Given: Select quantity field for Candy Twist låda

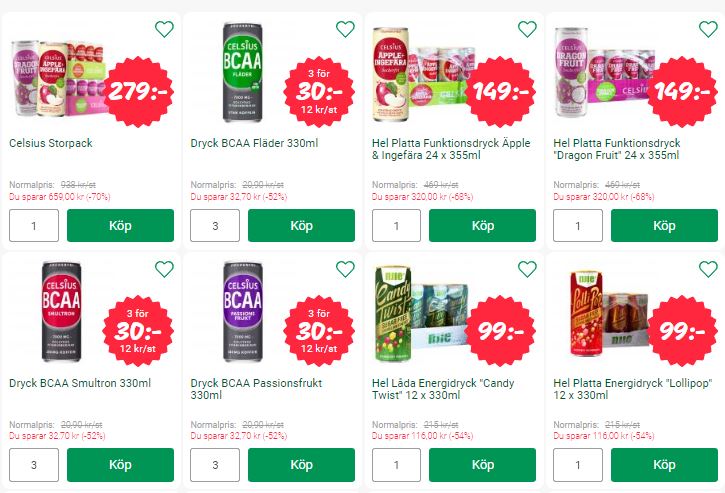Looking at the screenshot, I should pyautogui.click(x=396, y=465).
